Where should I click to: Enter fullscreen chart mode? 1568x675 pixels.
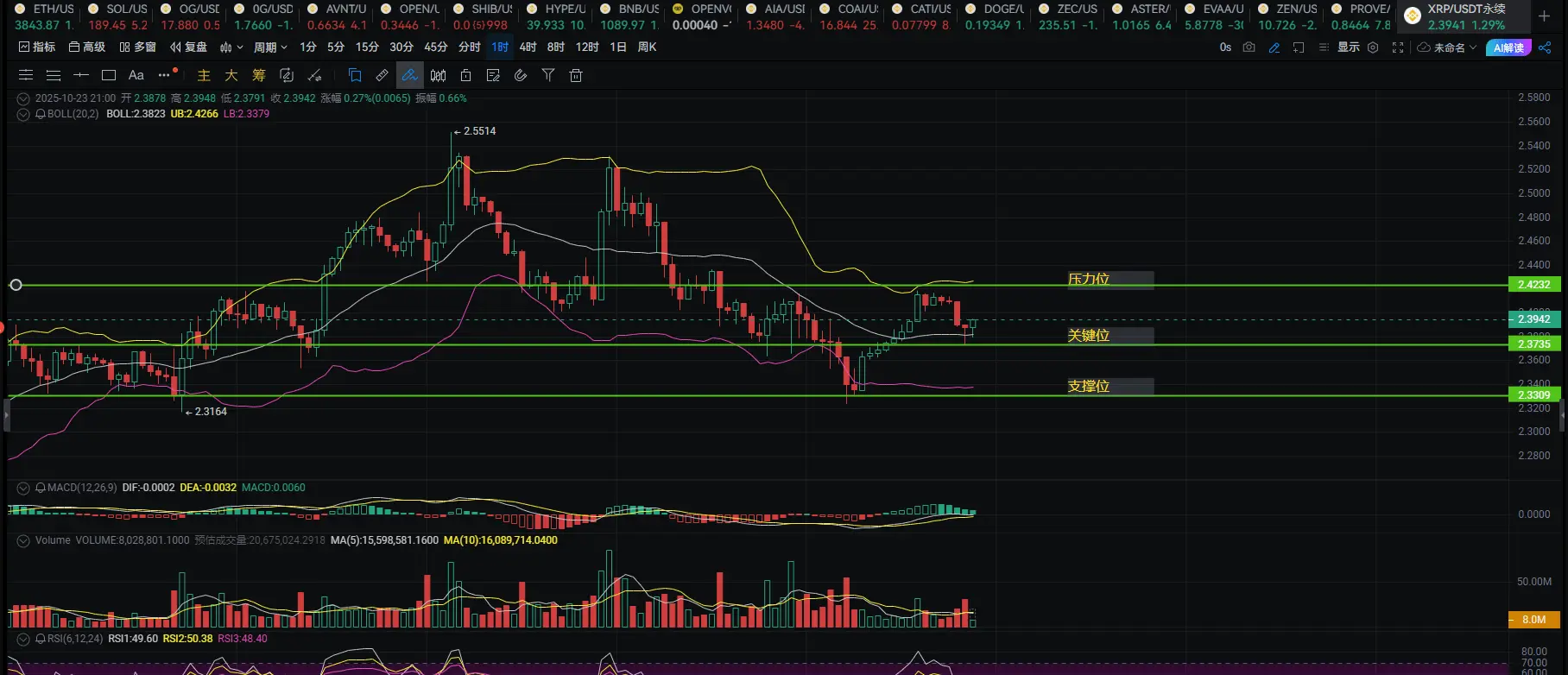click(1398, 47)
